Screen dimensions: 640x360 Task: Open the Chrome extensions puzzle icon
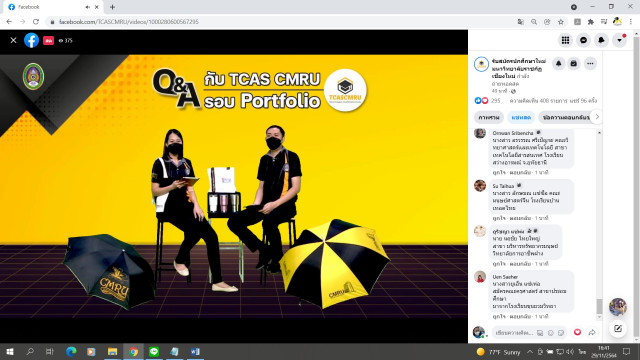(591, 22)
